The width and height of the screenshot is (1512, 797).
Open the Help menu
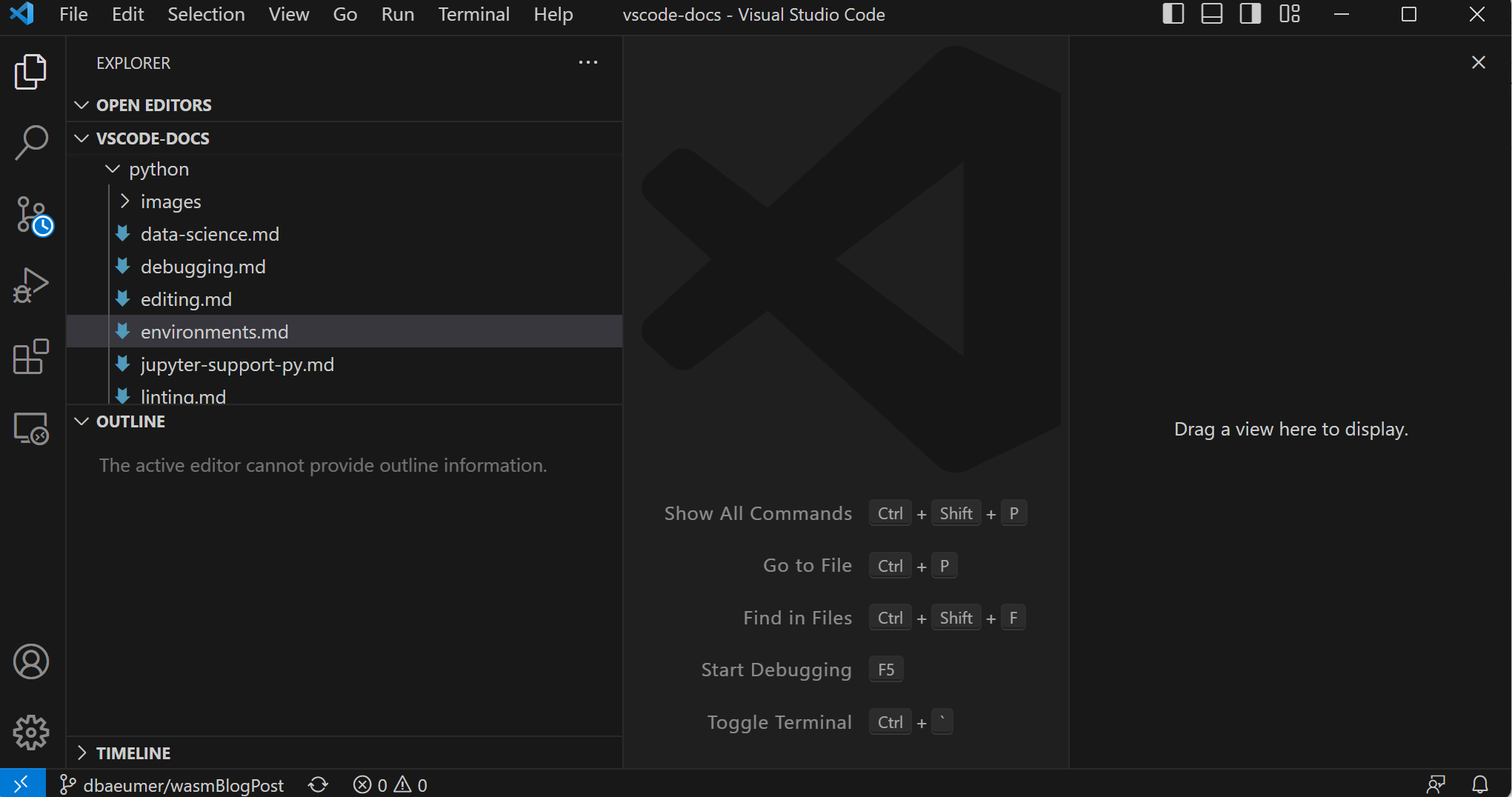point(553,14)
